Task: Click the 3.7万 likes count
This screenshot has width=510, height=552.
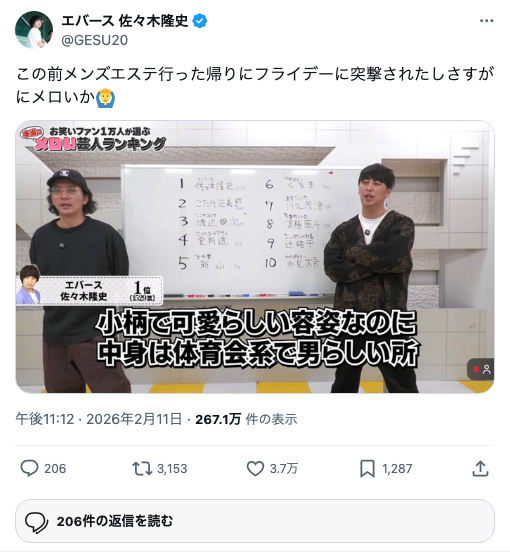Action: coord(284,469)
